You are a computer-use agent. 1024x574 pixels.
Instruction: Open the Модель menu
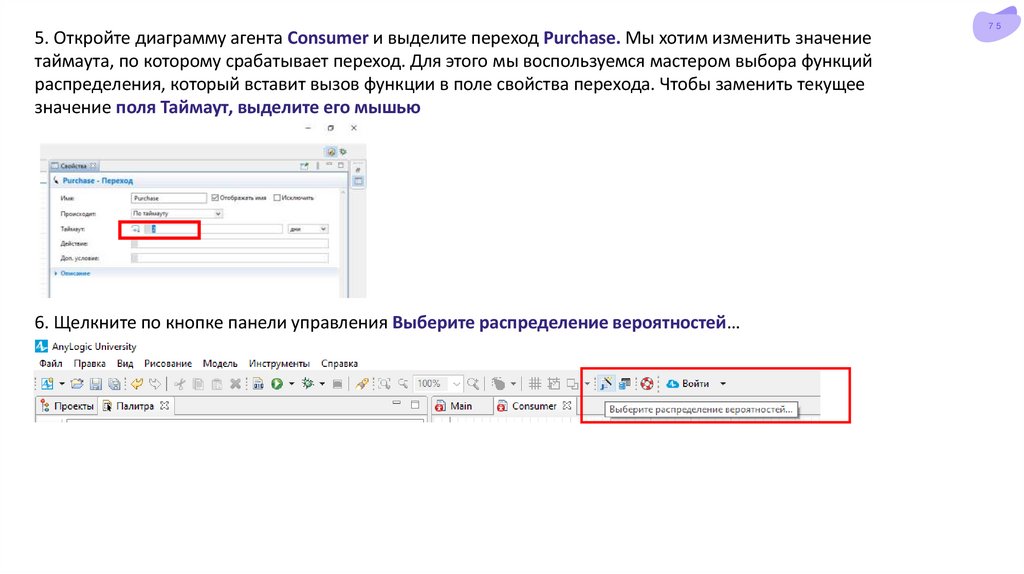tap(219, 363)
